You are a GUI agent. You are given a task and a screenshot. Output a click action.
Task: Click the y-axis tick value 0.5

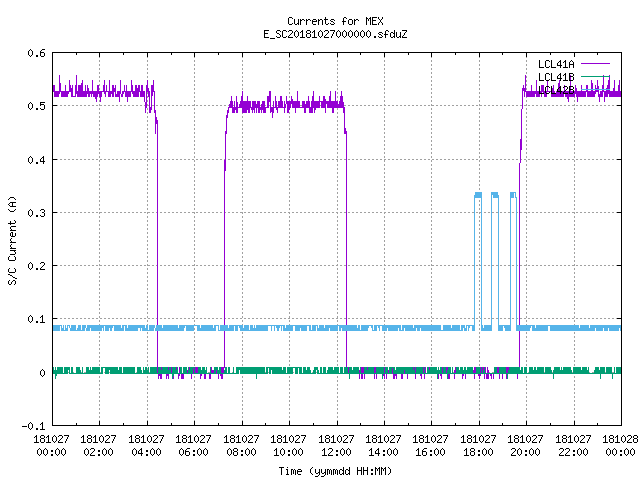pyautogui.click(x=36, y=106)
